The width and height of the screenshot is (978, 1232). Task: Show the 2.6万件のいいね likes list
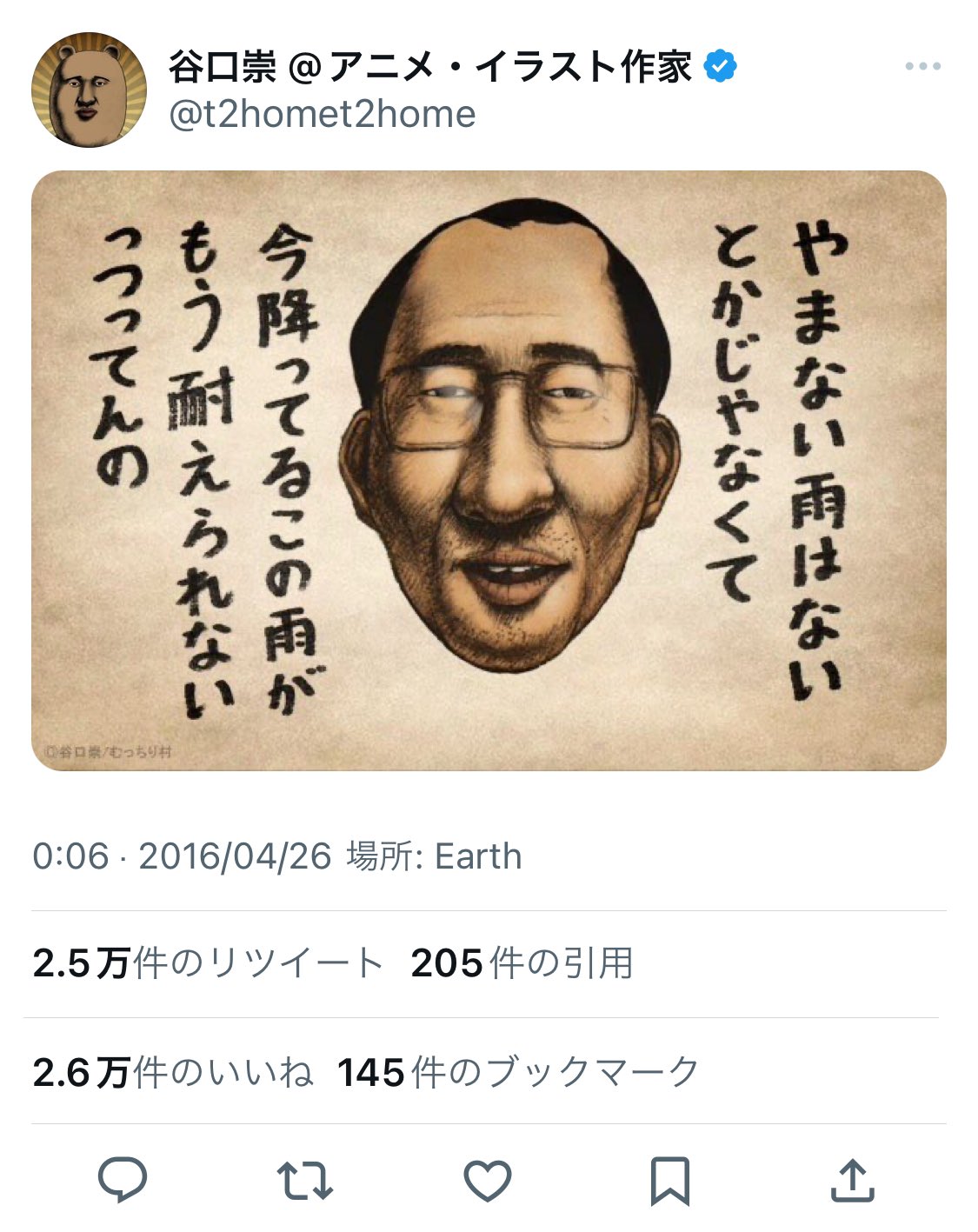point(172,1072)
